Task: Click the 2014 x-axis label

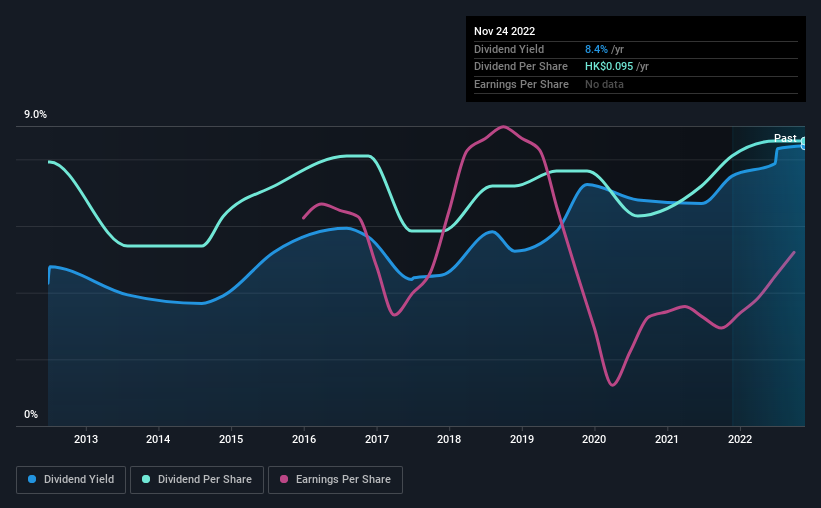Action: click(x=158, y=439)
